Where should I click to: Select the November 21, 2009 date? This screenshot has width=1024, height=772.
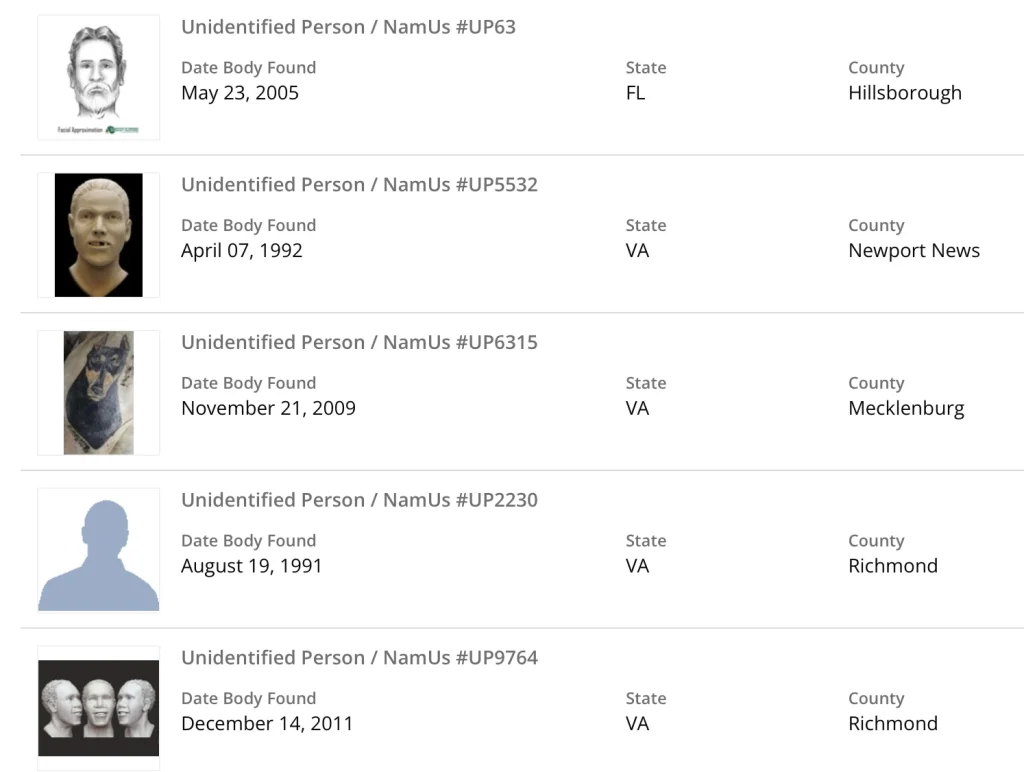(x=268, y=408)
